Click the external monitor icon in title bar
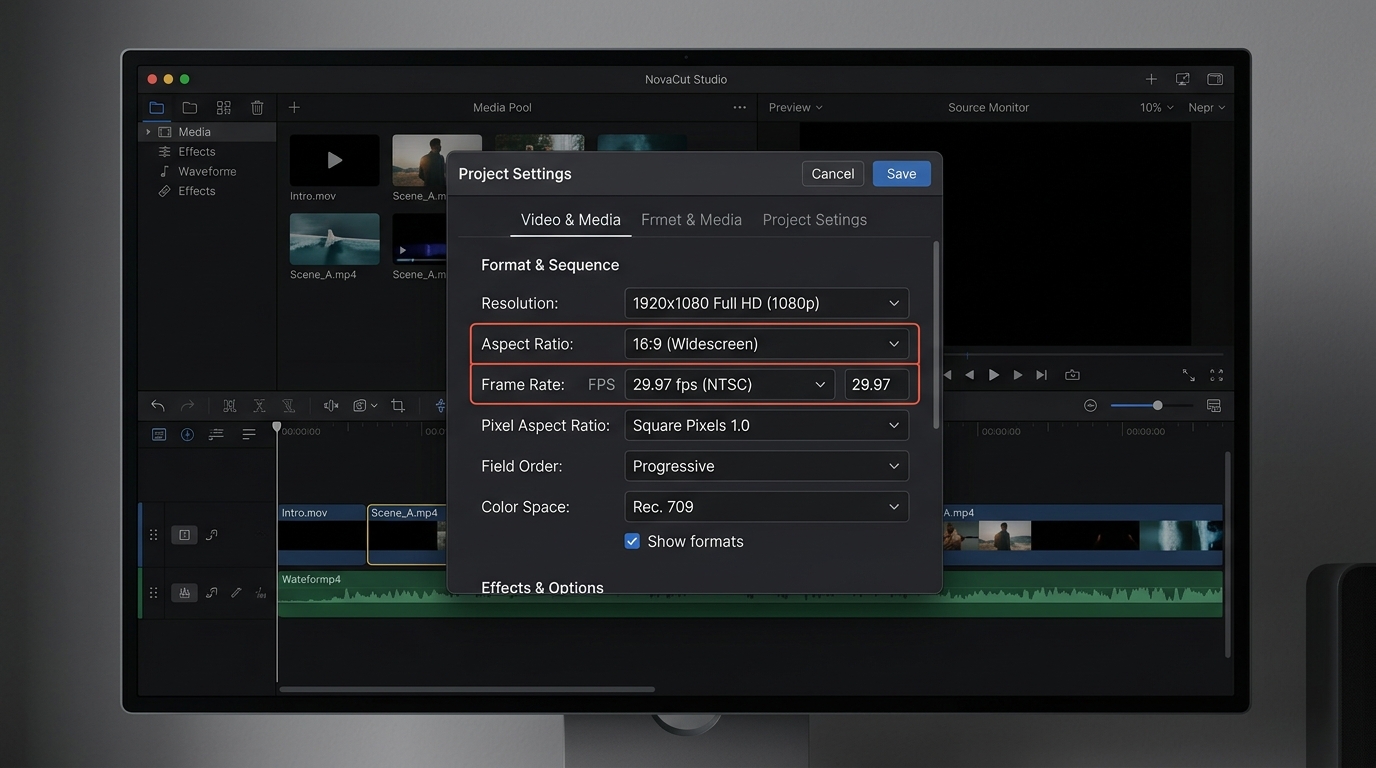Image resolution: width=1376 pixels, height=768 pixels. point(1183,79)
